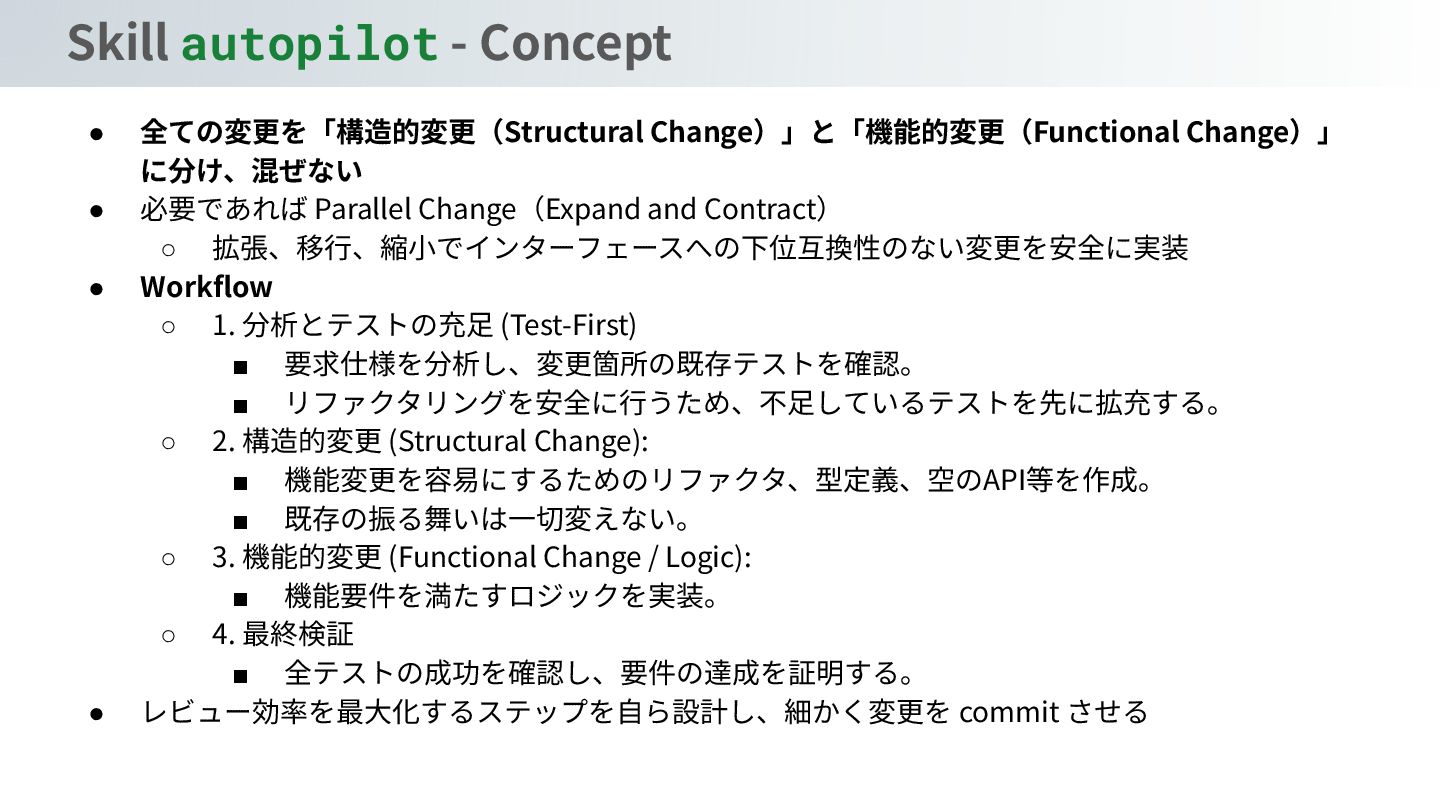The image size is (1440, 810).
Task: Click the green 'autopilot' word in title
Action: click(309, 44)
